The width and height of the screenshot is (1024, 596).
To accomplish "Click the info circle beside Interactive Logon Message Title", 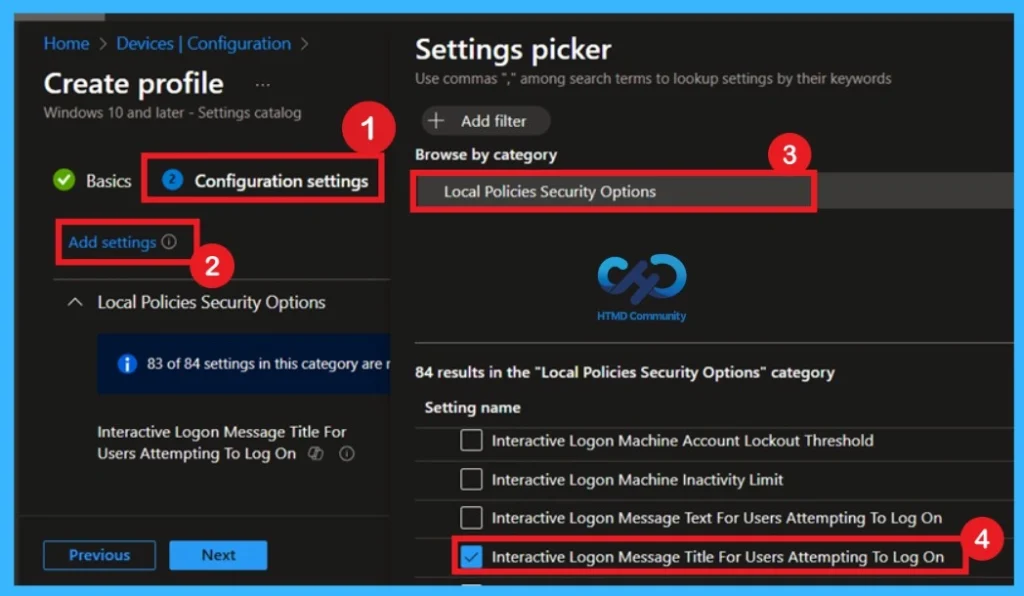I will tap(347, 453).
